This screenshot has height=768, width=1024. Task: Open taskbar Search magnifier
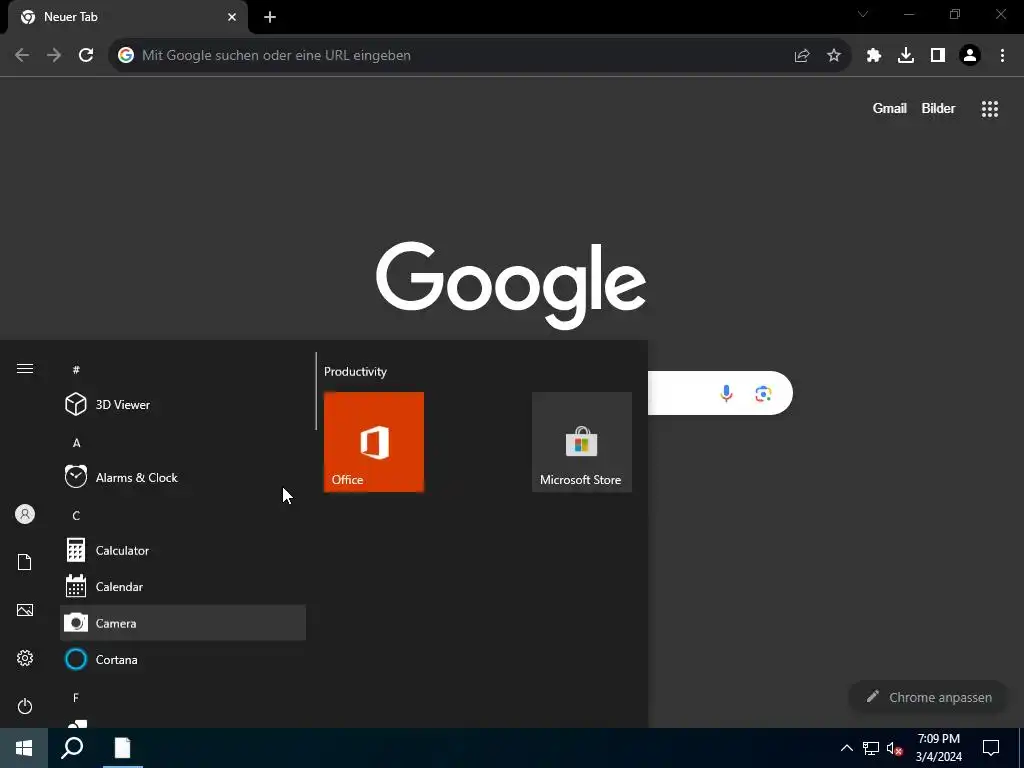coord(72,748)
